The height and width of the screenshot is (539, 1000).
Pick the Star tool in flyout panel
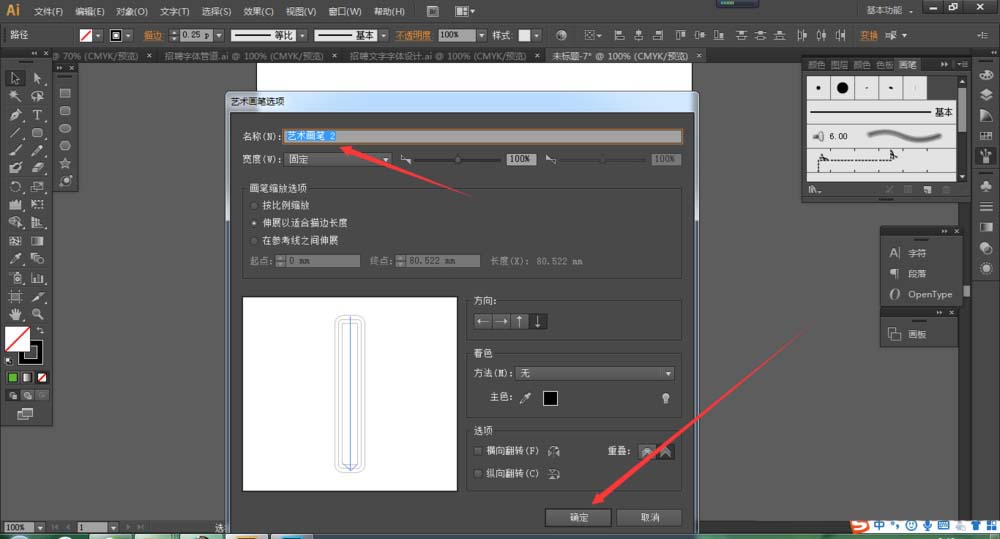click(65, 163)
